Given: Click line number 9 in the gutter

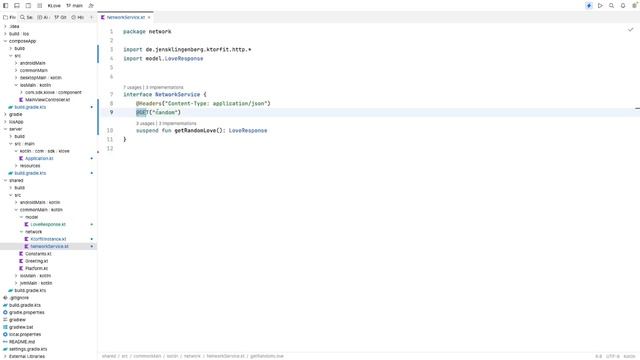Looking at the screenshot, I should click(111, 112).
